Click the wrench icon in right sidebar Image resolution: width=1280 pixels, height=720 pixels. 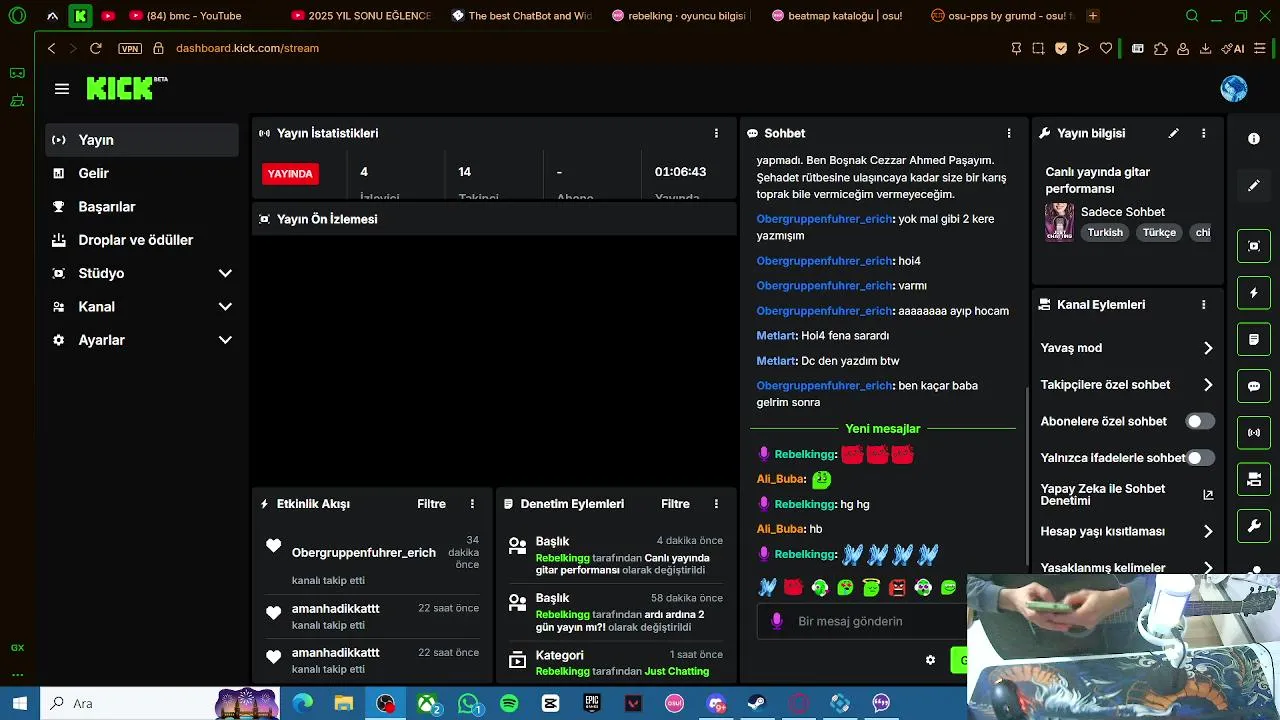tap(1254, 526)
